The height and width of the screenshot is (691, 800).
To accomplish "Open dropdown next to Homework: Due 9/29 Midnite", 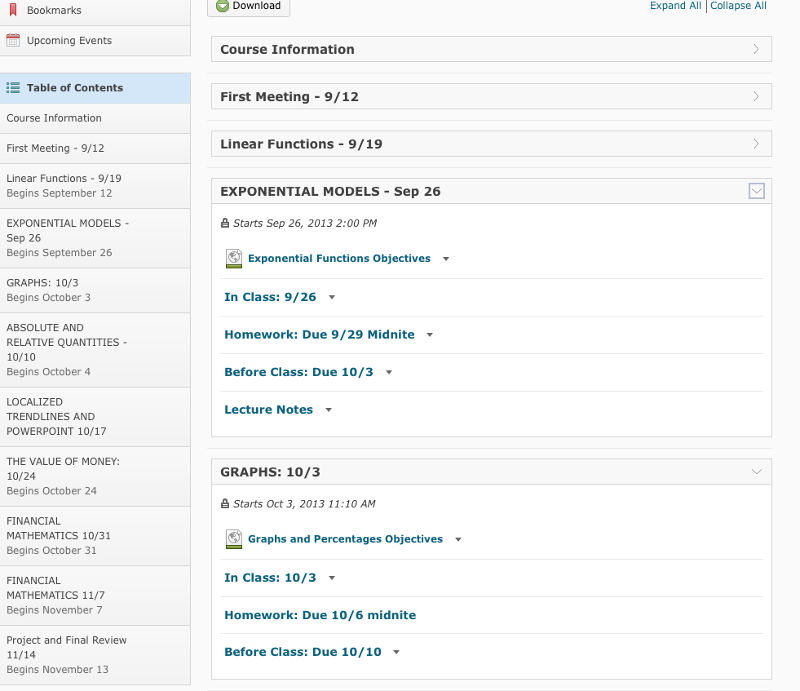I will (x=429, y=335).
